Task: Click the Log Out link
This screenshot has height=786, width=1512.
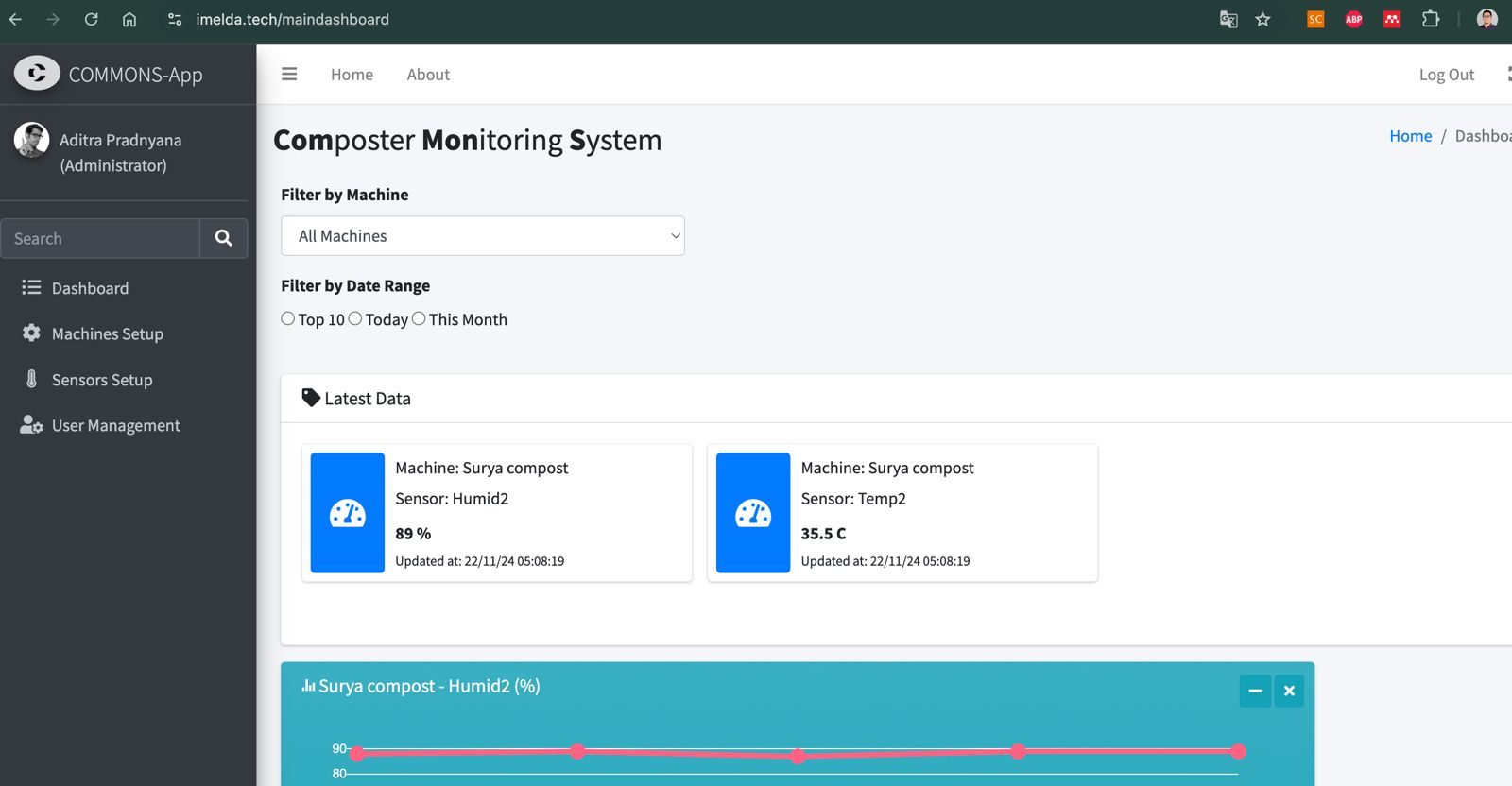Action: (1446, 75)
